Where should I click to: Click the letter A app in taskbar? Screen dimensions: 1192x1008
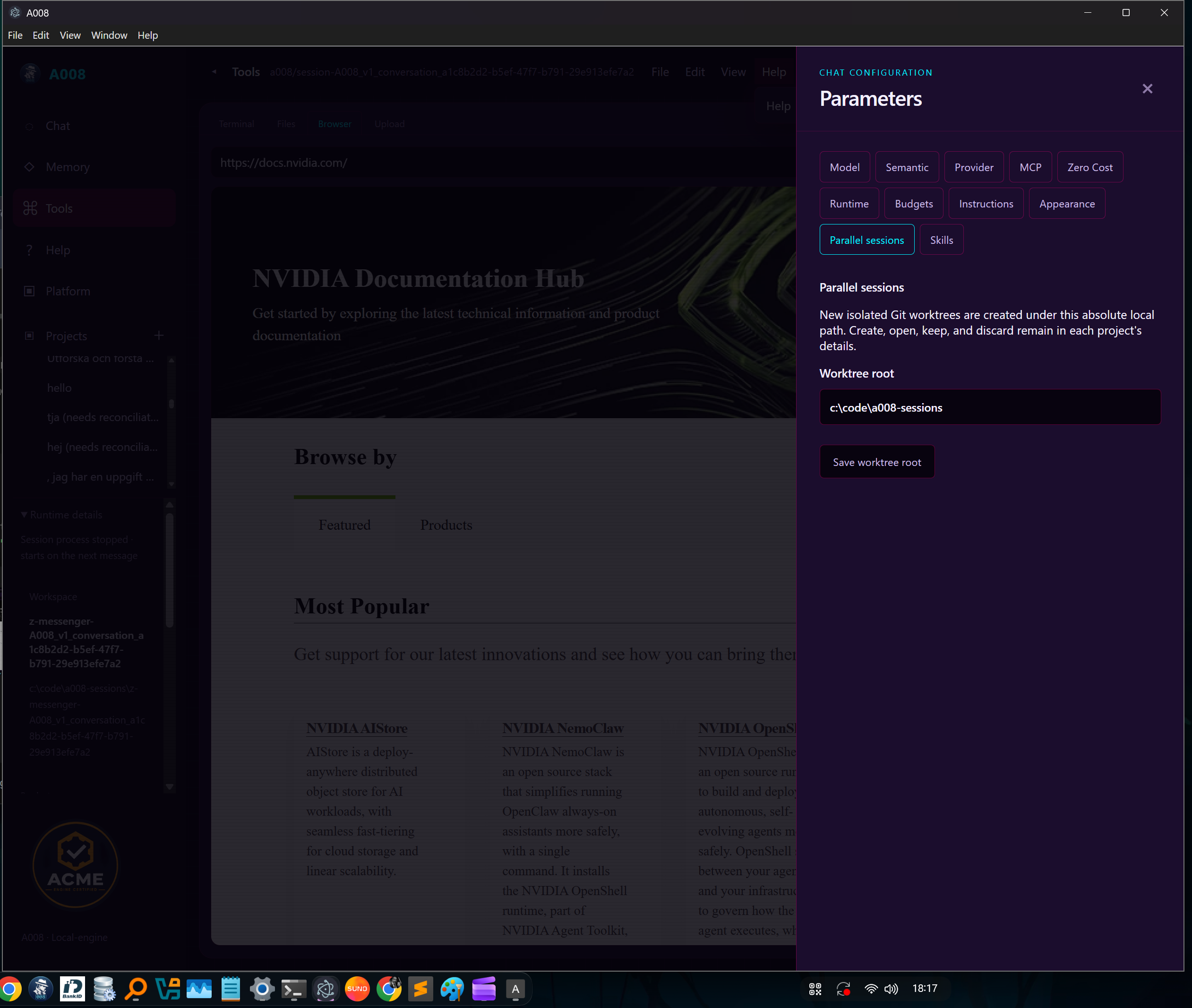tap(515, 989)
